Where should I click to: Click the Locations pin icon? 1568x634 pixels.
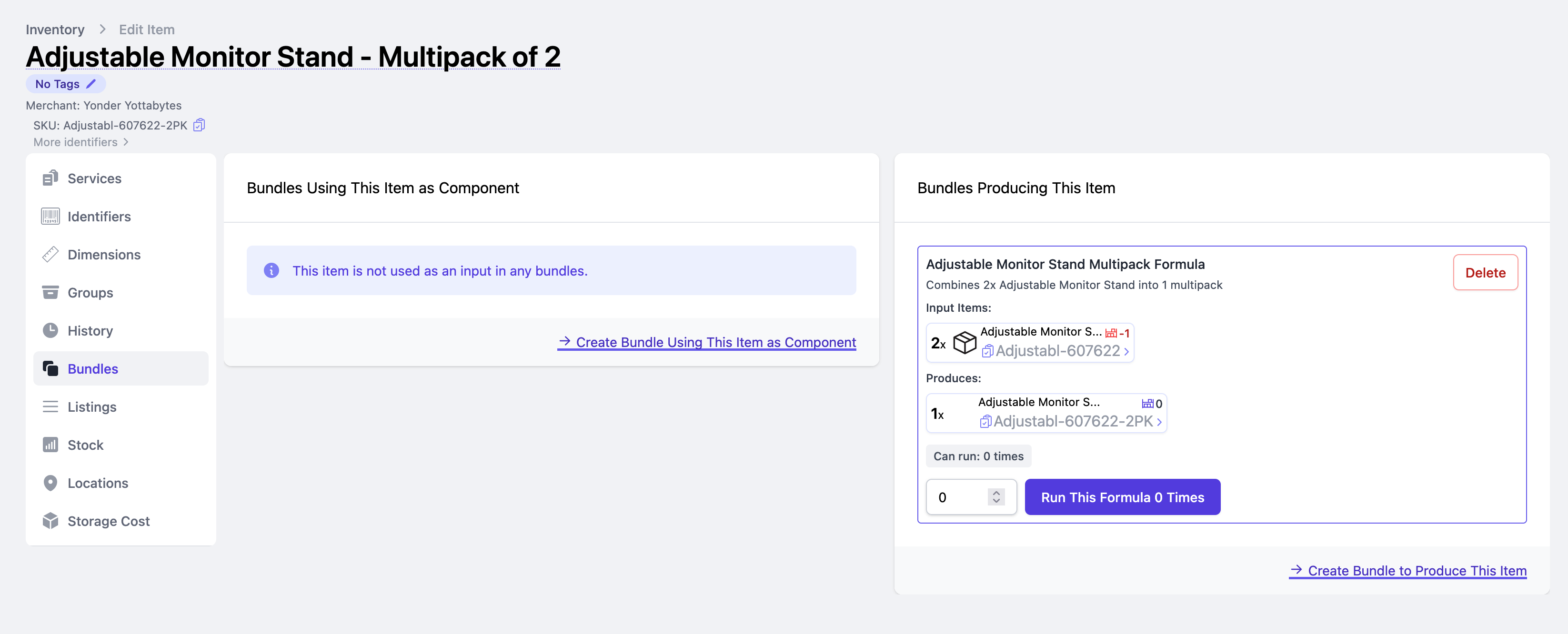click(50, 483)
